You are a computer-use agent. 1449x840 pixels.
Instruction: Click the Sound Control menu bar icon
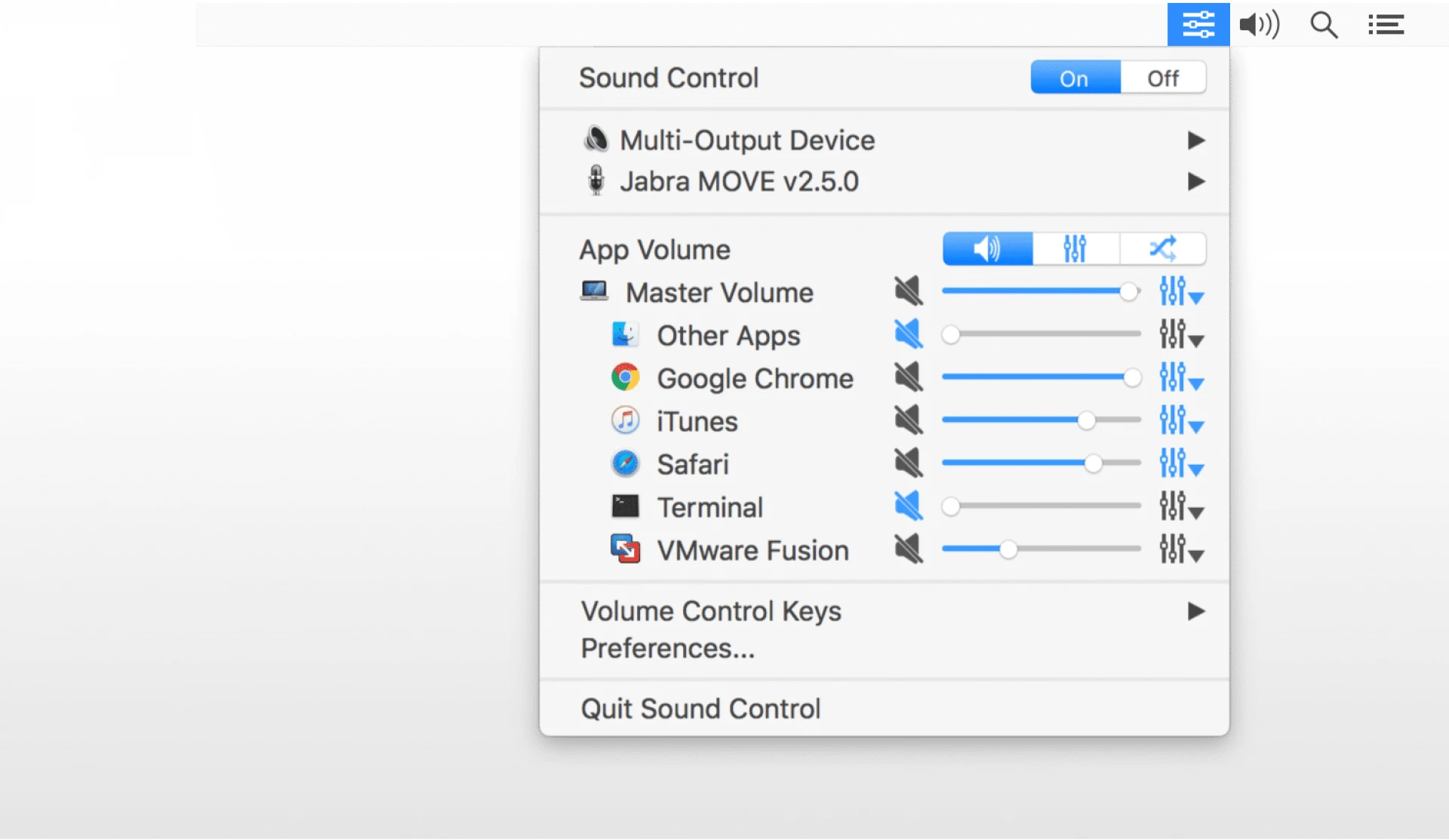1197,23
